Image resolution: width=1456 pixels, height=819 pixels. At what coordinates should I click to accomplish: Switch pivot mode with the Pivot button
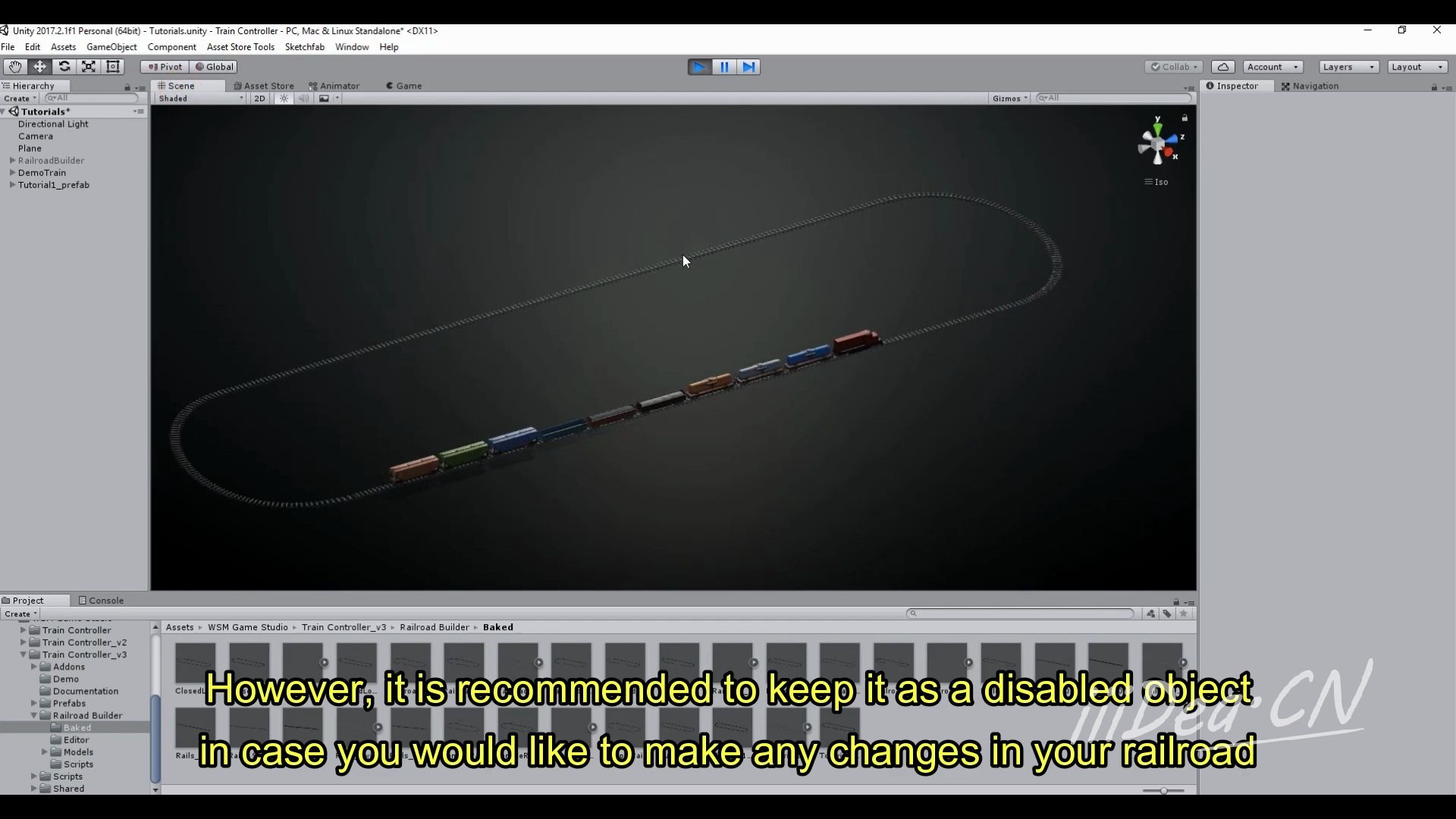point(163,67)
